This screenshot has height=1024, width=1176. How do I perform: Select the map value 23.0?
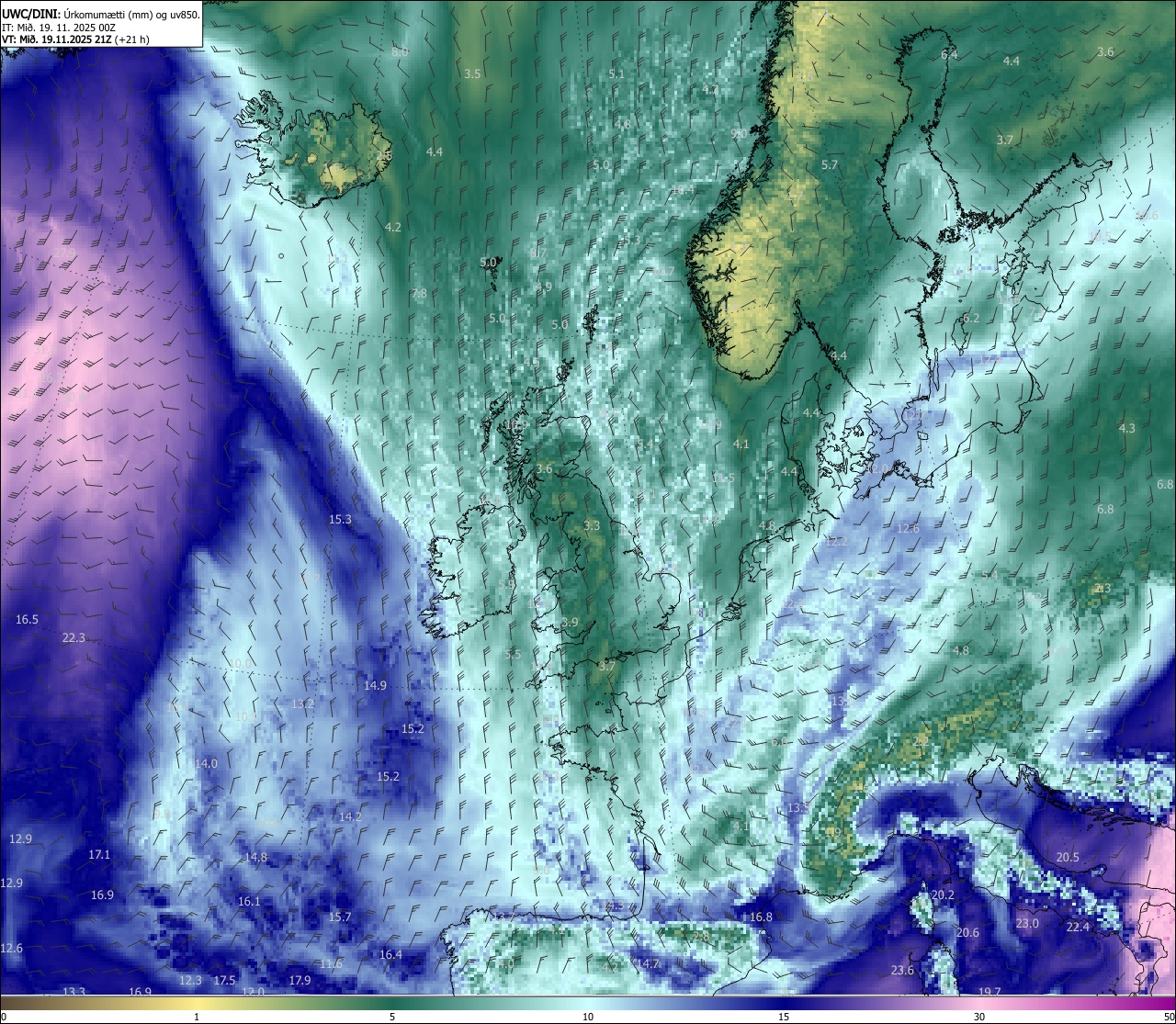pos(1027,923)
